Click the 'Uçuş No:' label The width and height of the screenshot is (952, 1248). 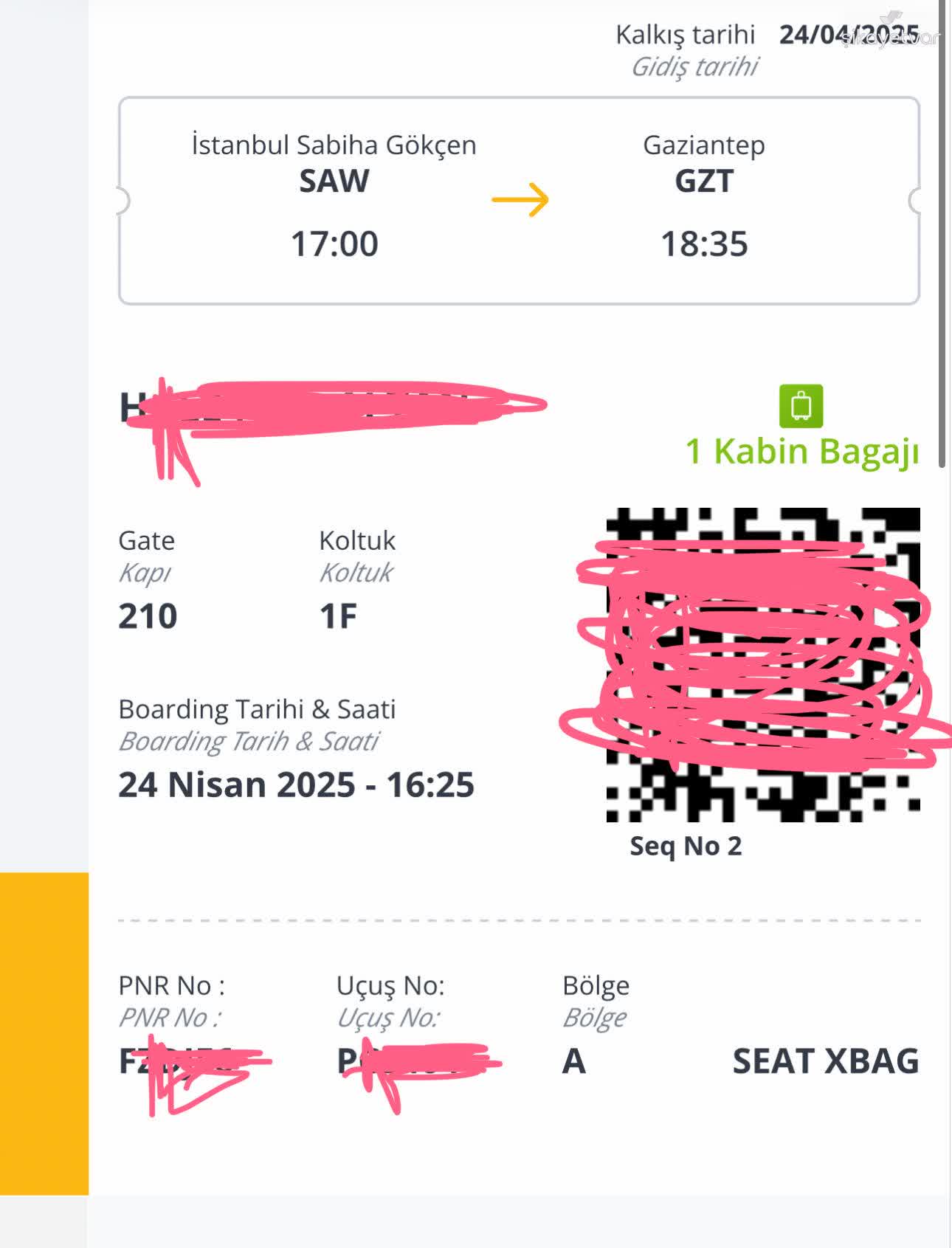pos(390,985)
